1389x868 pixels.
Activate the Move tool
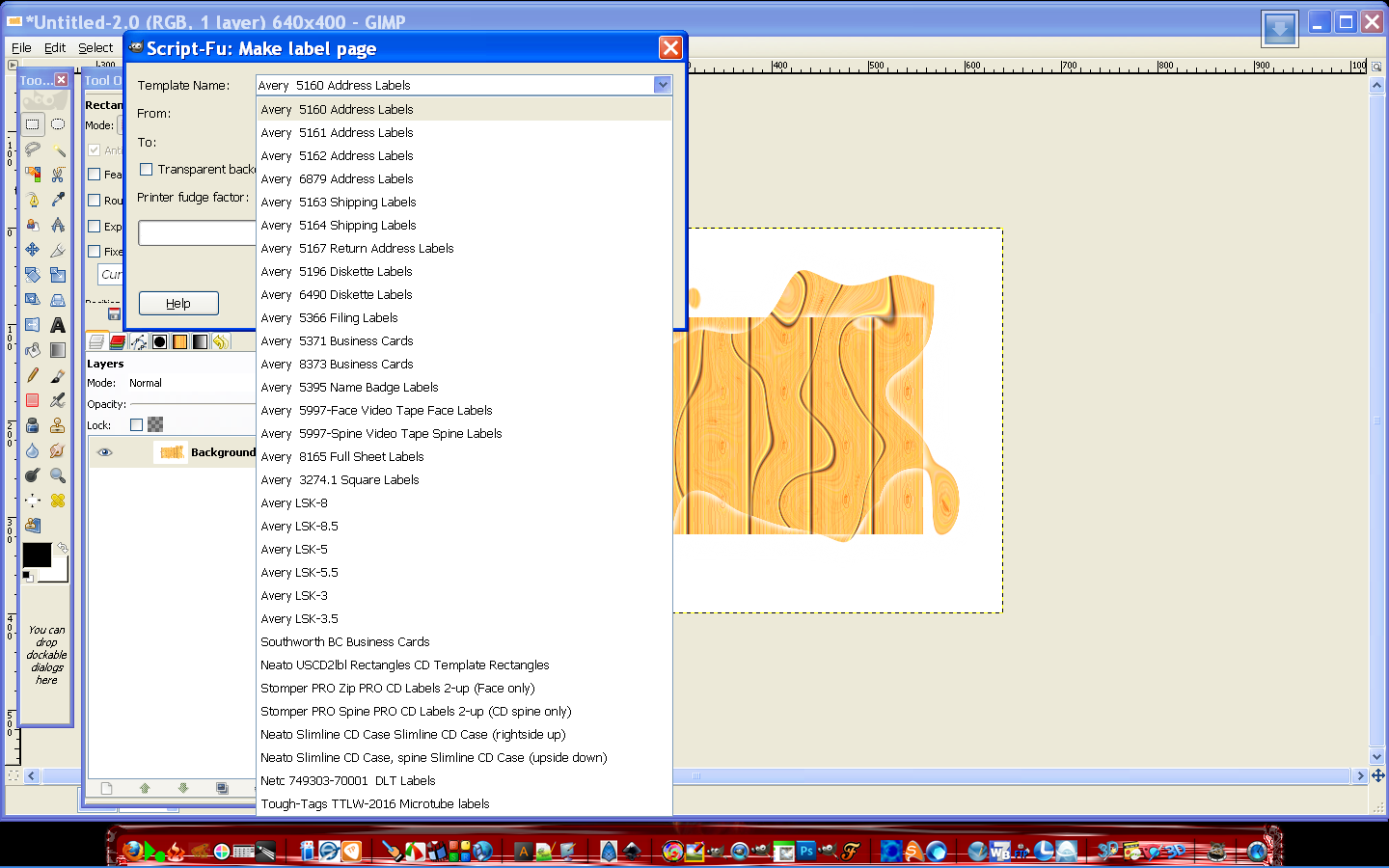[33, 250]
